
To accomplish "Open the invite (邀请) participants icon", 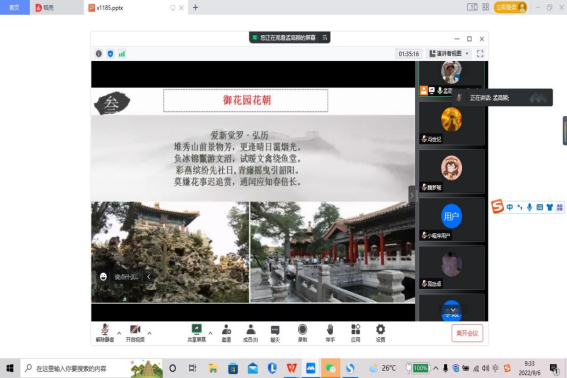I will 226,333.
